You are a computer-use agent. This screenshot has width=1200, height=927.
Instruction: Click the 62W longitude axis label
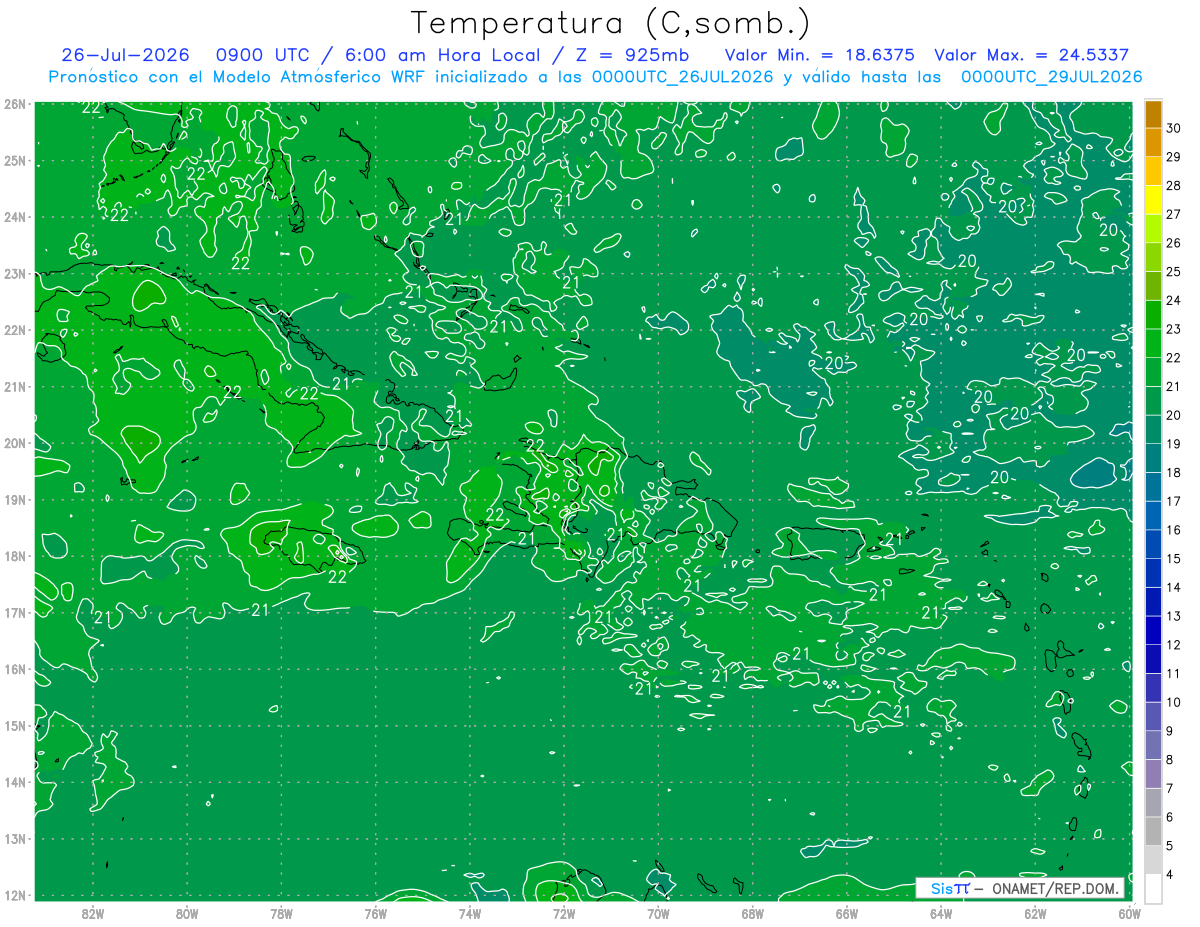pos(1035,913)
